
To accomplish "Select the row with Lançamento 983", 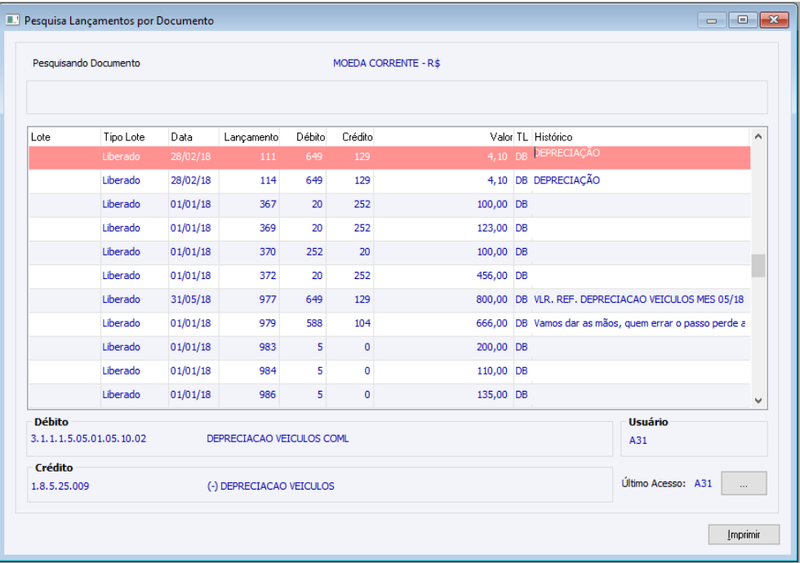I will (389, 347).
